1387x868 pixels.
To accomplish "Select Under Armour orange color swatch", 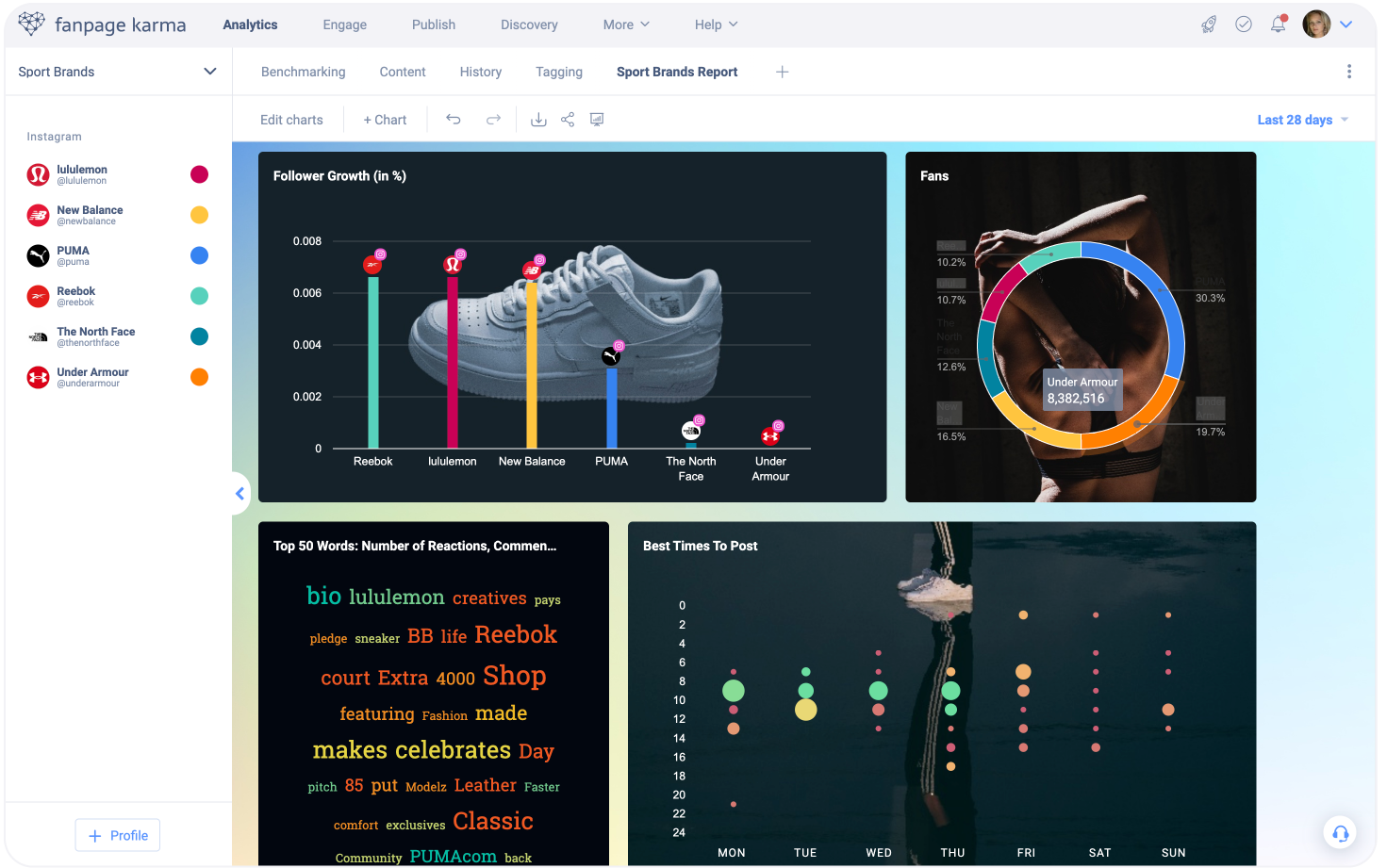I will pos(199,377).
